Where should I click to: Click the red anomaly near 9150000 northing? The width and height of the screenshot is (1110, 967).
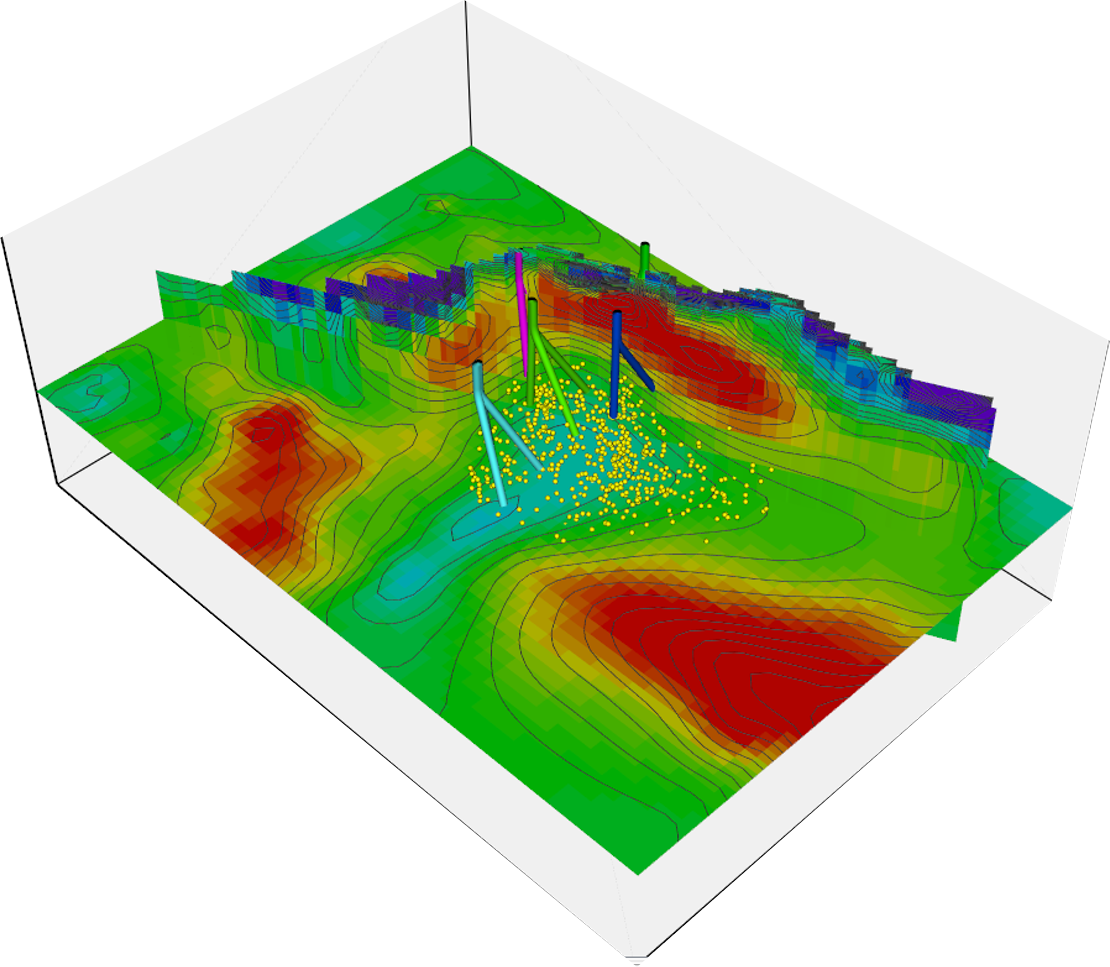265,470
